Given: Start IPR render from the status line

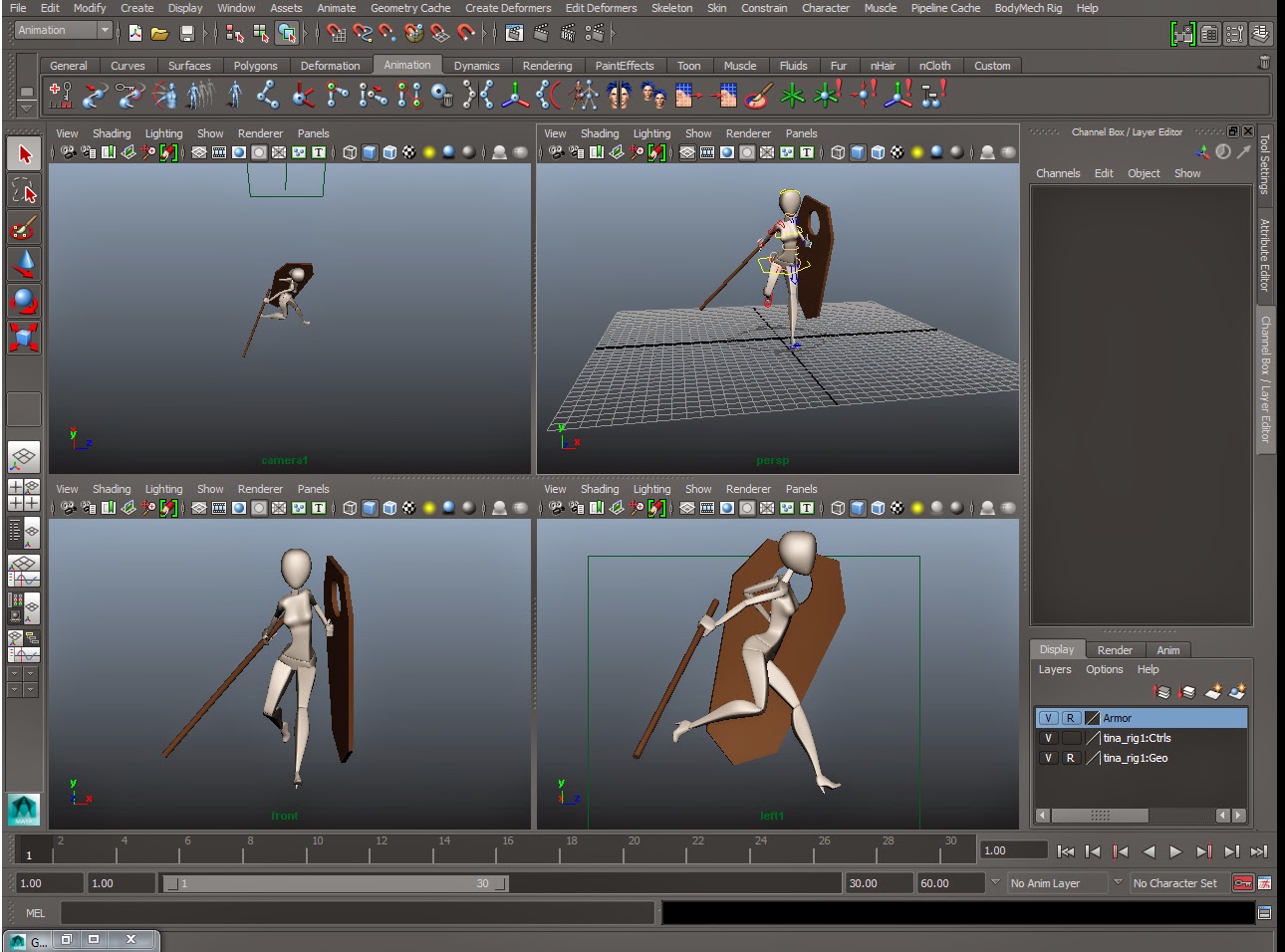Looking at the screenshot, I should point(567,33).
